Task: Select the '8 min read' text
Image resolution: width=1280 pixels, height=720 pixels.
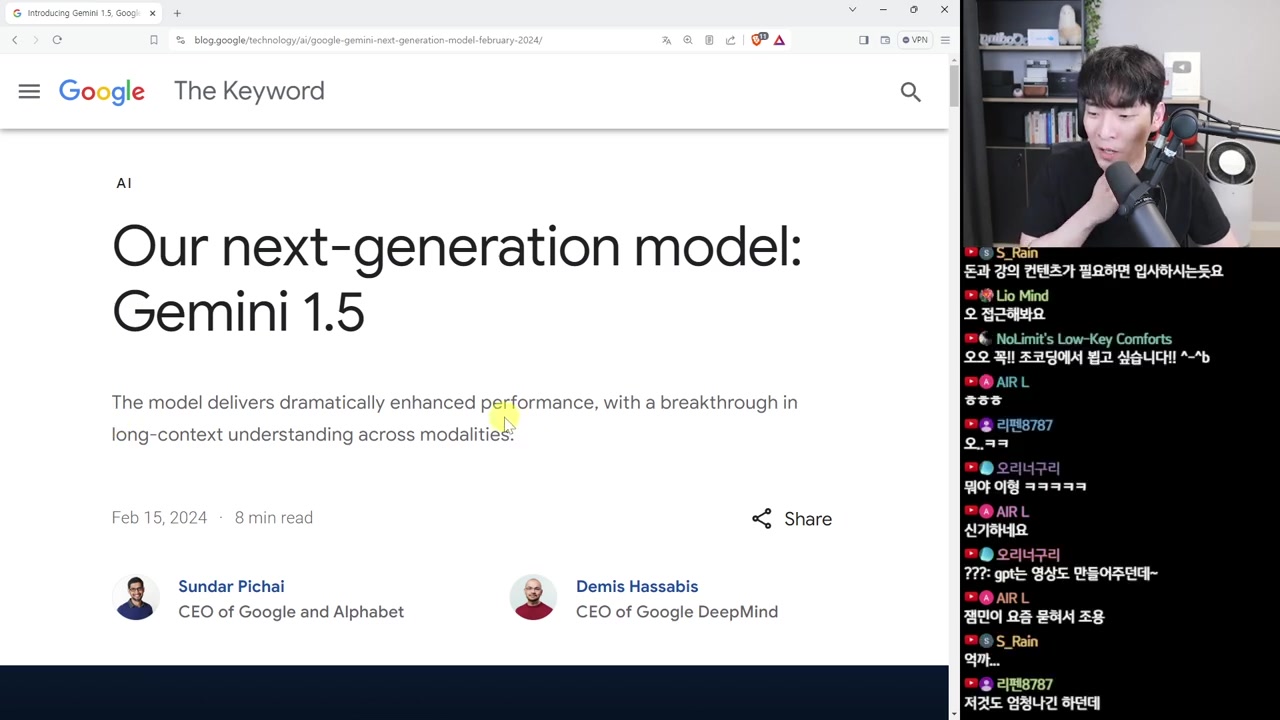Action: [x=274, y=518]
